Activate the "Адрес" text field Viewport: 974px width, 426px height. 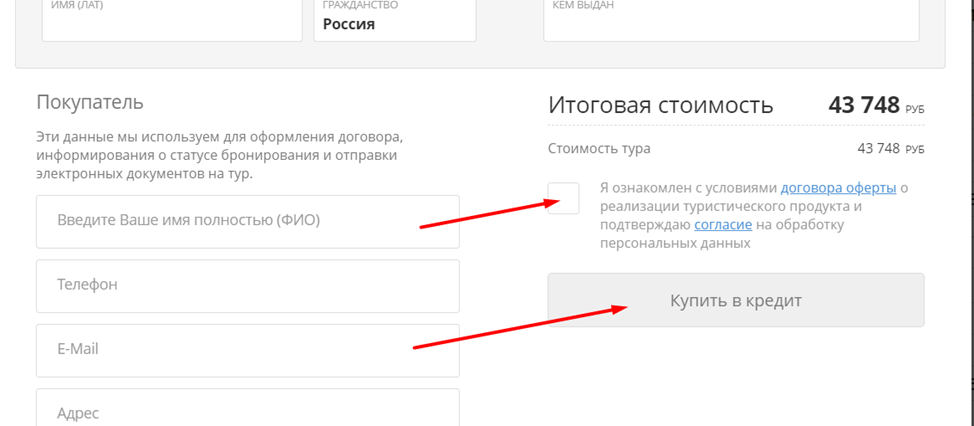coord(247,410)
